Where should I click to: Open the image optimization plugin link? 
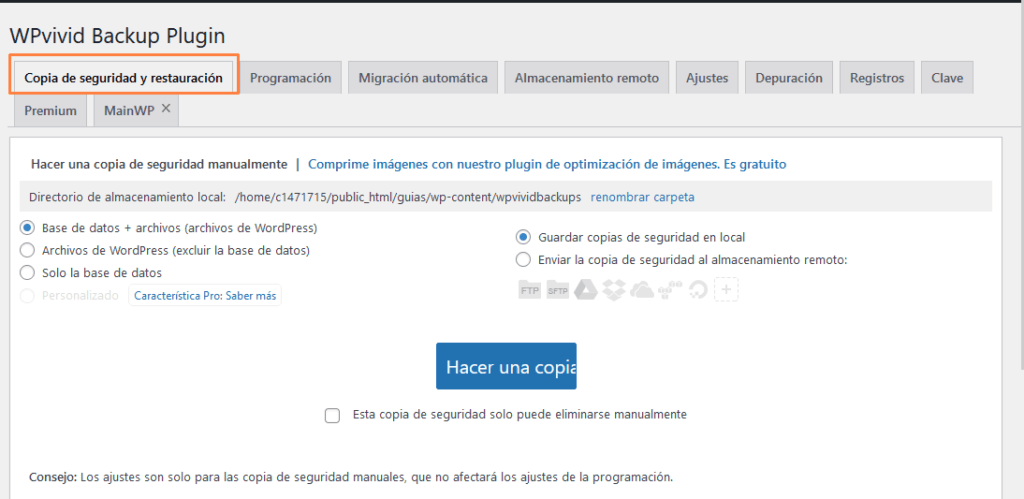click(547, 164)
